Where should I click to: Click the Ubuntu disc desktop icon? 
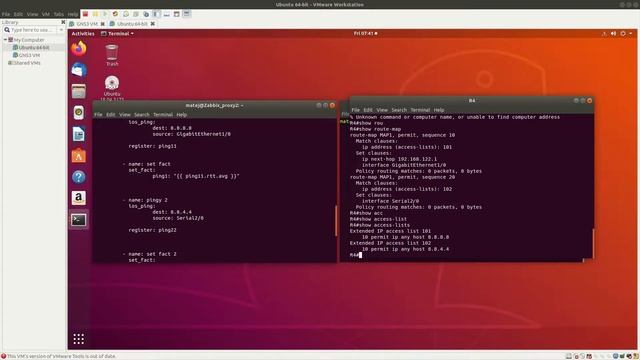tap(112, 88)
